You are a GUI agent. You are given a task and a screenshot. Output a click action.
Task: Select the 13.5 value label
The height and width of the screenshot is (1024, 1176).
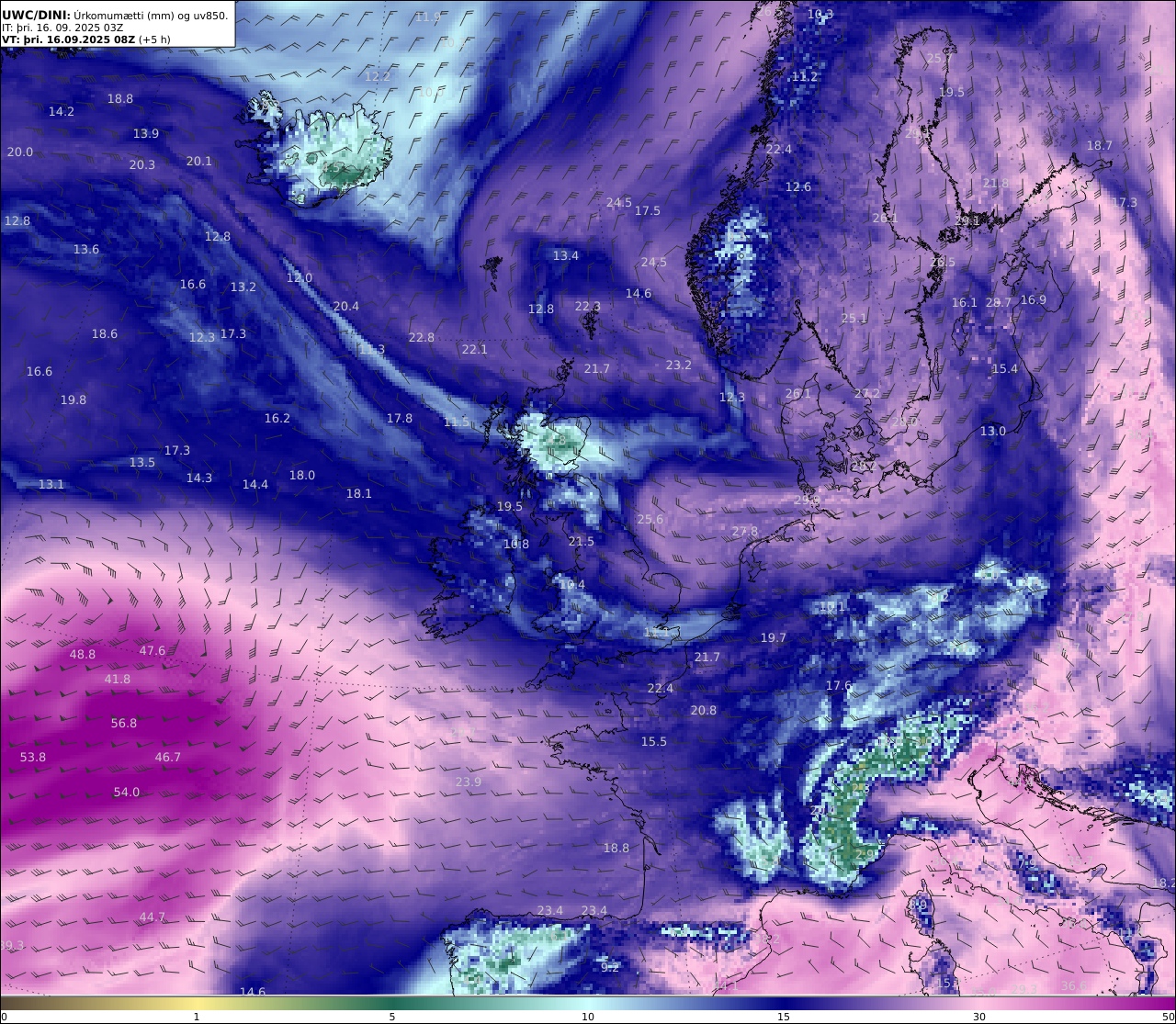(x=142, y=463)
